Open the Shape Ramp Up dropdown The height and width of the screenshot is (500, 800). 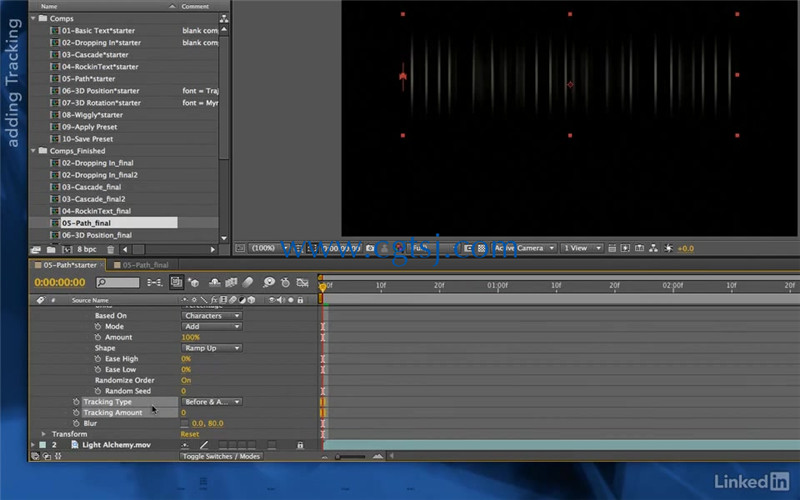(212, 348)
